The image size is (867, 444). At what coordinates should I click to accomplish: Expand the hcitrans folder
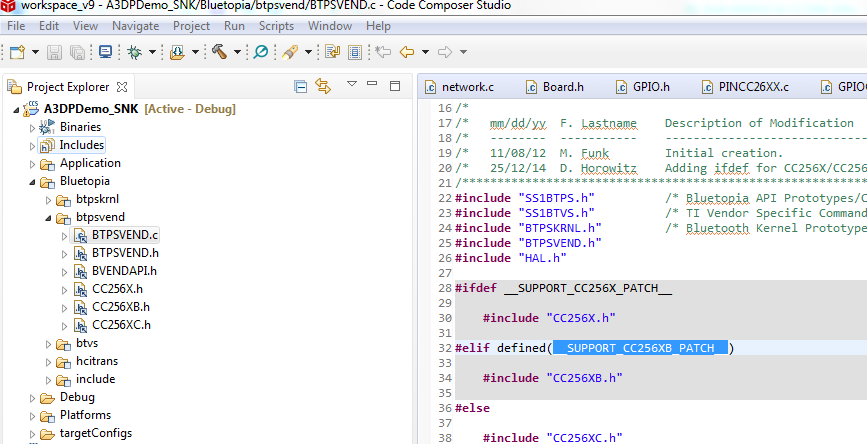pyautogui.click(x=48, y=363)
